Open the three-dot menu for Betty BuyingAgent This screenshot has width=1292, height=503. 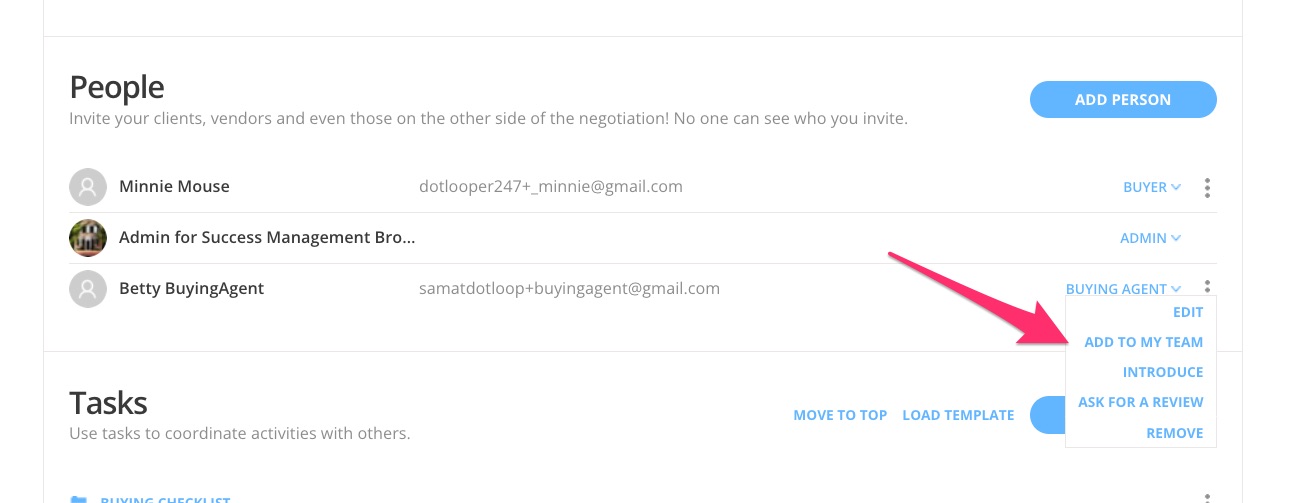pyautogui.click(x=1208, y=286)
